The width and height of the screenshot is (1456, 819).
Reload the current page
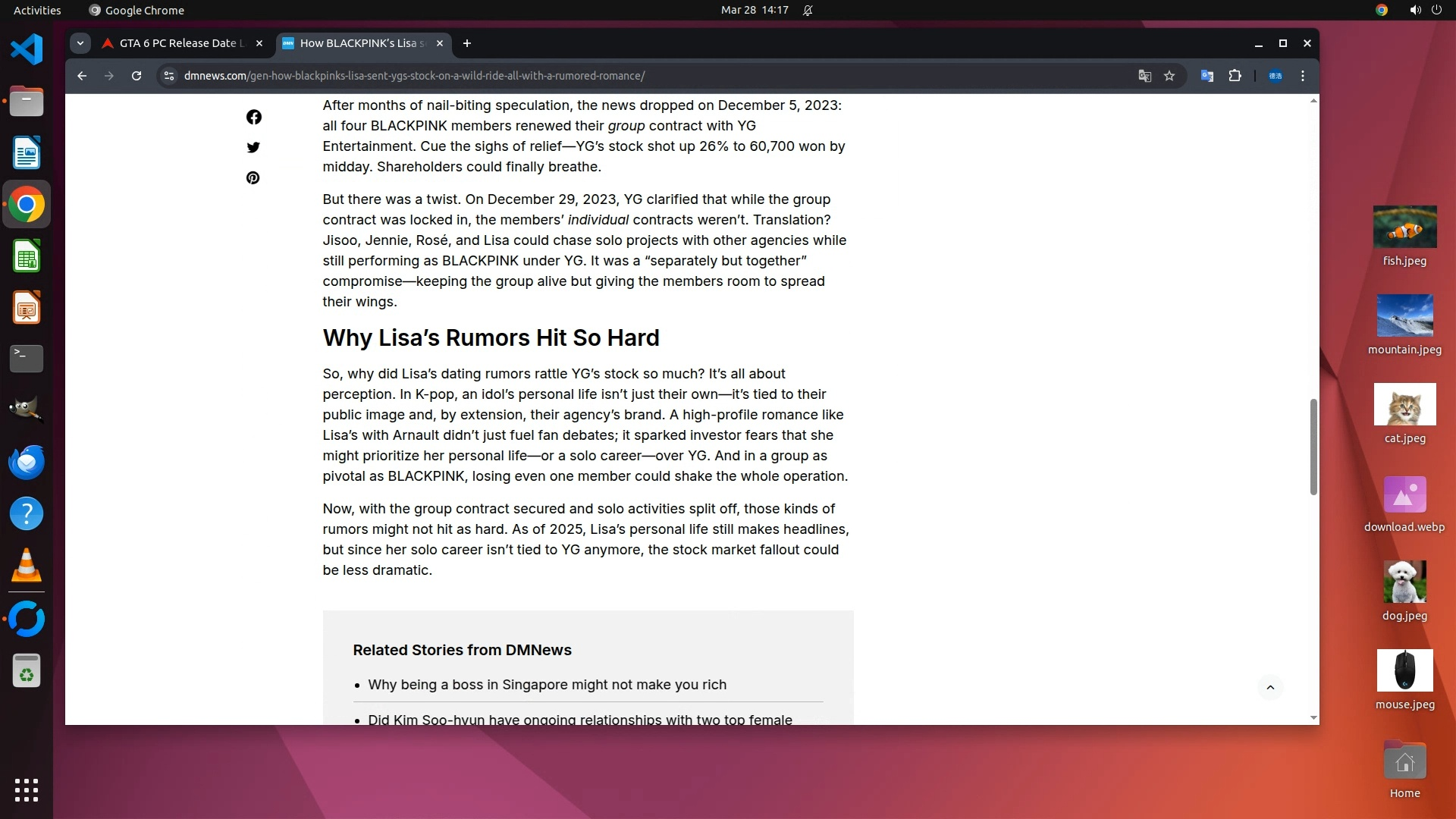pyautogui.click(x=136, y=76)
